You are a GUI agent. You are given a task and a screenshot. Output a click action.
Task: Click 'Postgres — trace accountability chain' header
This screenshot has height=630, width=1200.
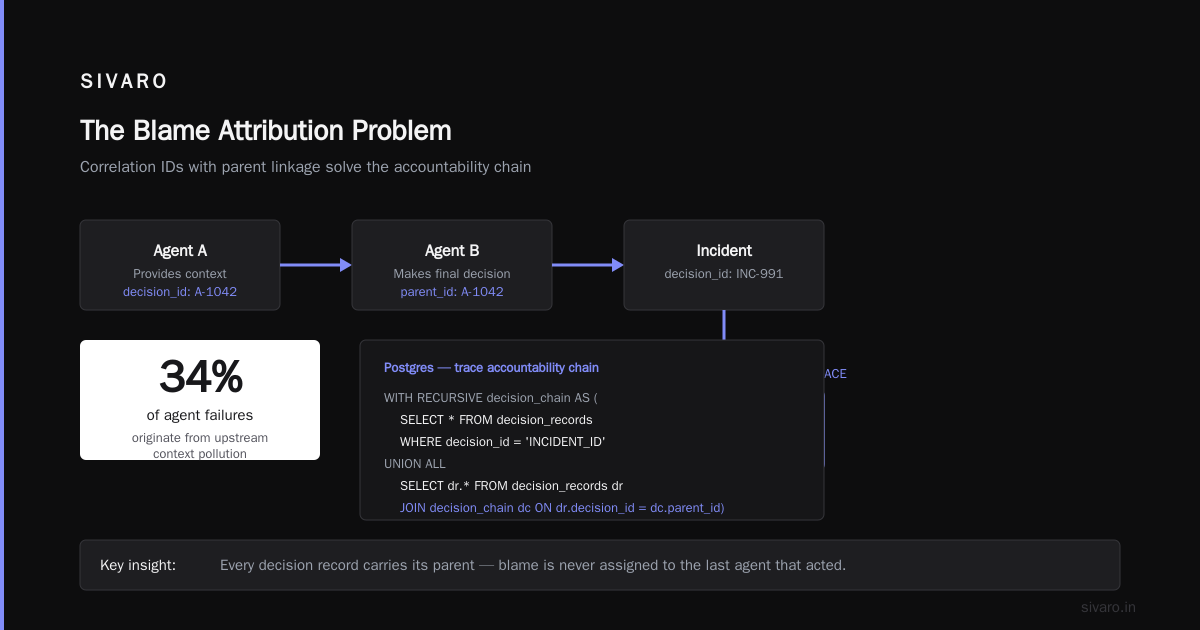[x=491, y=368]
